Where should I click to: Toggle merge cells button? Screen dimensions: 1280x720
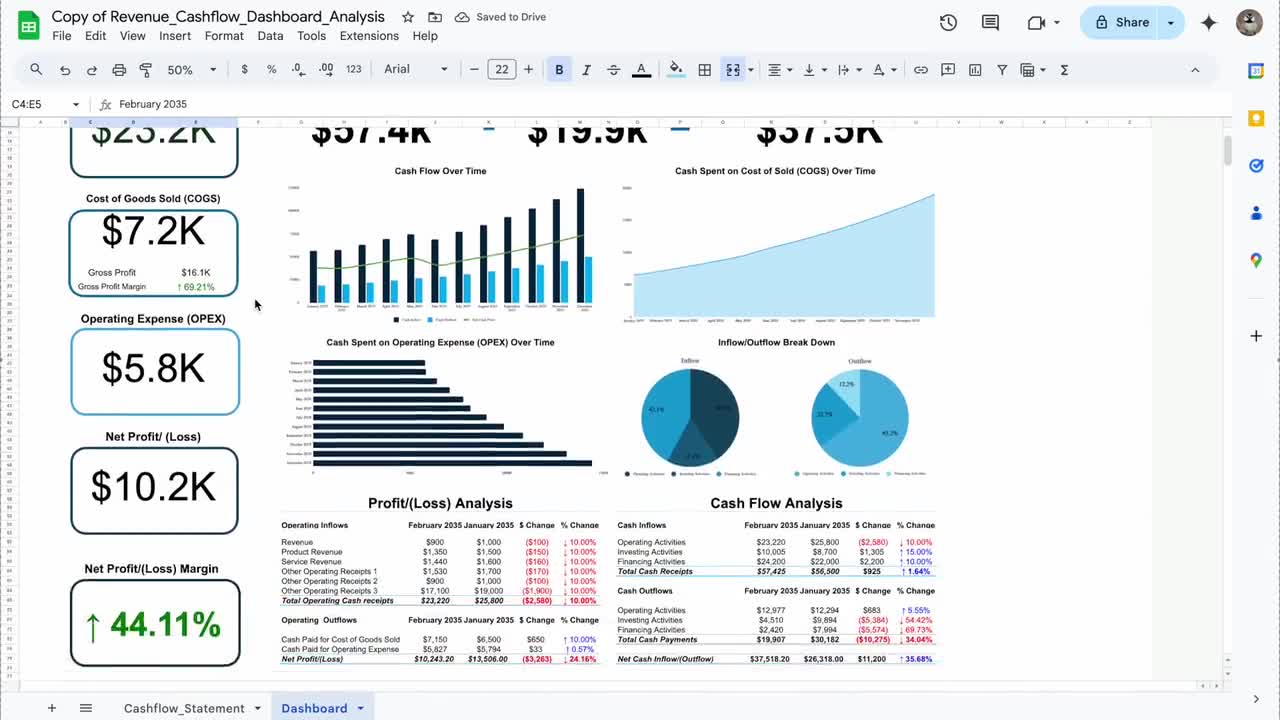[x=733, y=70]
